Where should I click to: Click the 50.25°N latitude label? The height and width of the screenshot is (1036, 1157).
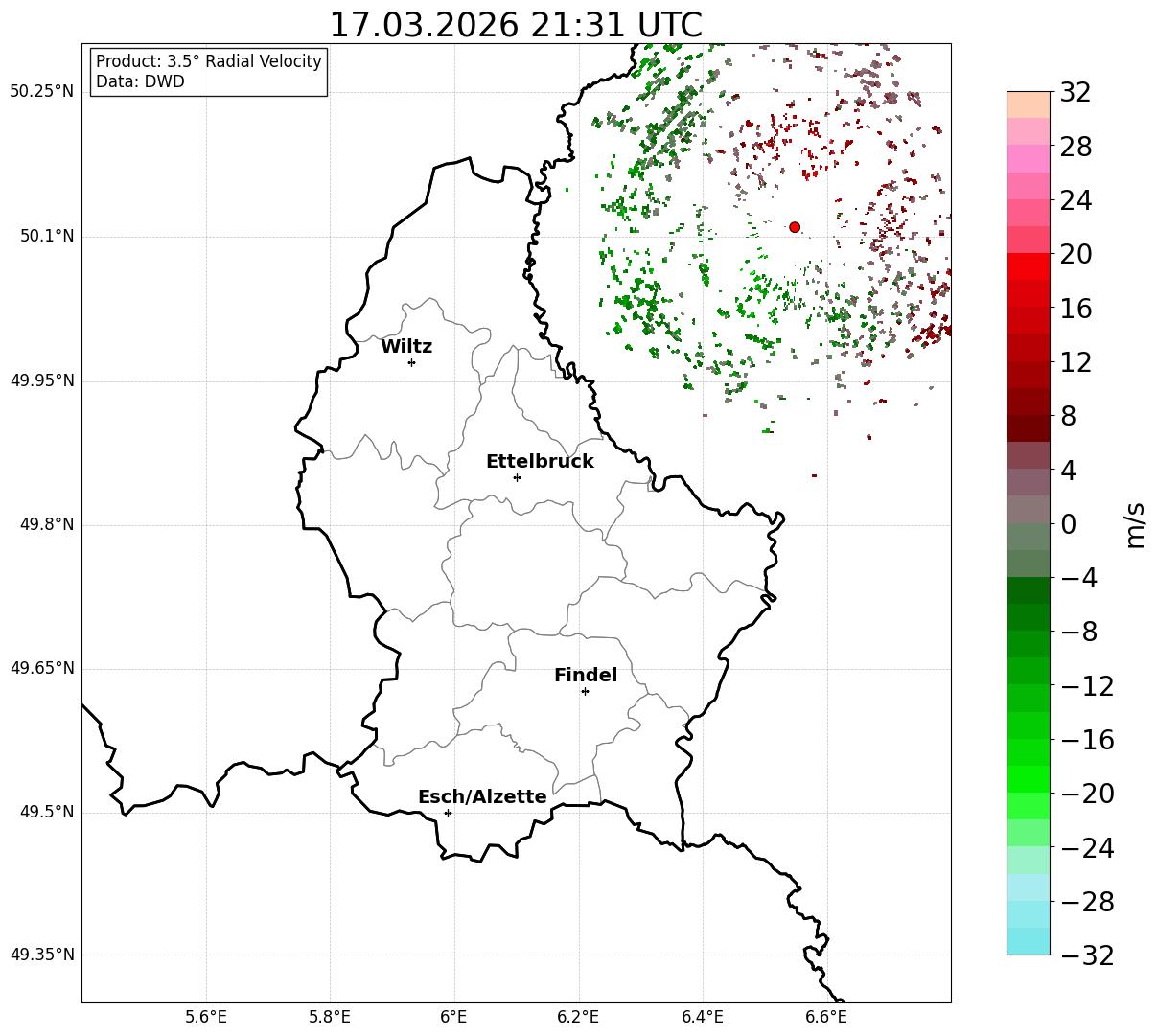point(41,91)
